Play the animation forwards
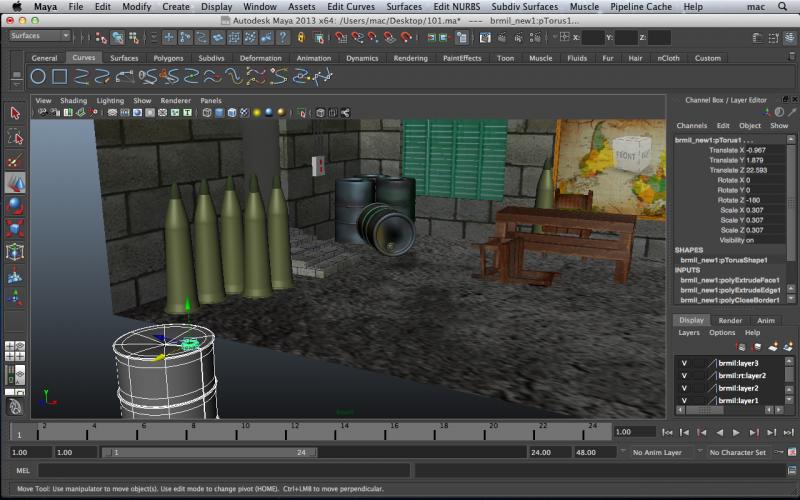The image size is (800, 500). 736,432
